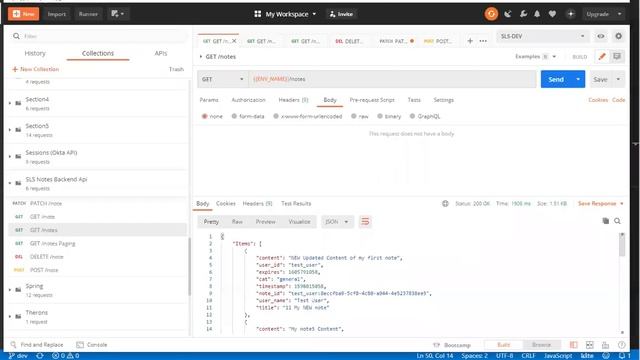The height and width of the screenshot is (360, 640).
Task: Open settings via the wrench icon
Action: (523, 14)
